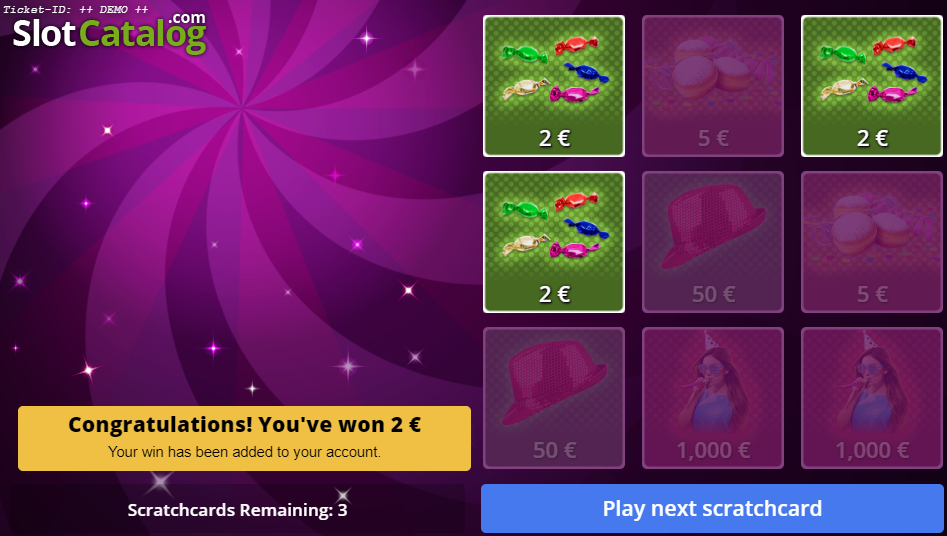Viewport: 947px width, 536px height.
Task: Click the party girl 1,000 € card in bottom-middle
Action: (713, 398)
